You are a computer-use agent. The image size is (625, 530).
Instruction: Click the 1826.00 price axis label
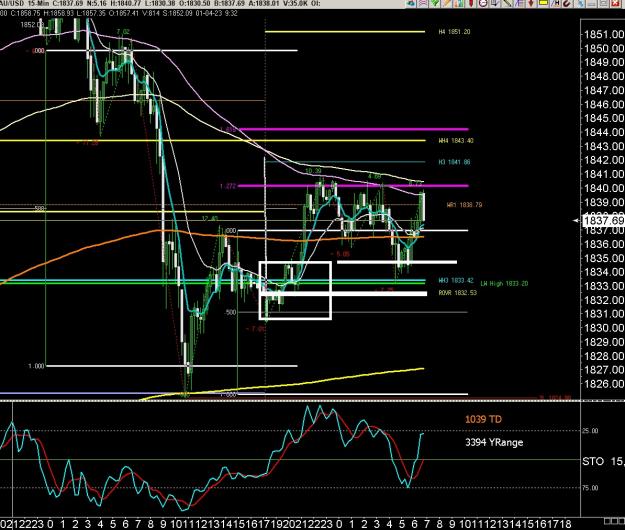[x=604, y=384]
